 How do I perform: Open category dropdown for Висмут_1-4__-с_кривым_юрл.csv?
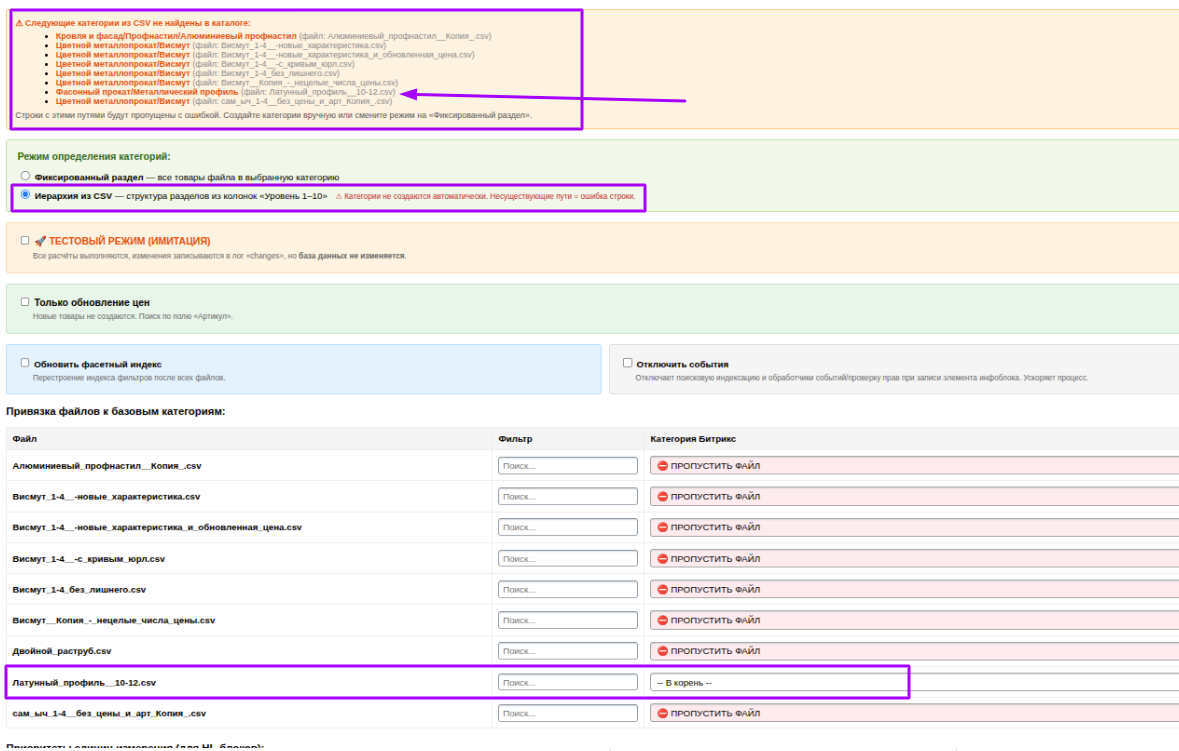[912, 559]
